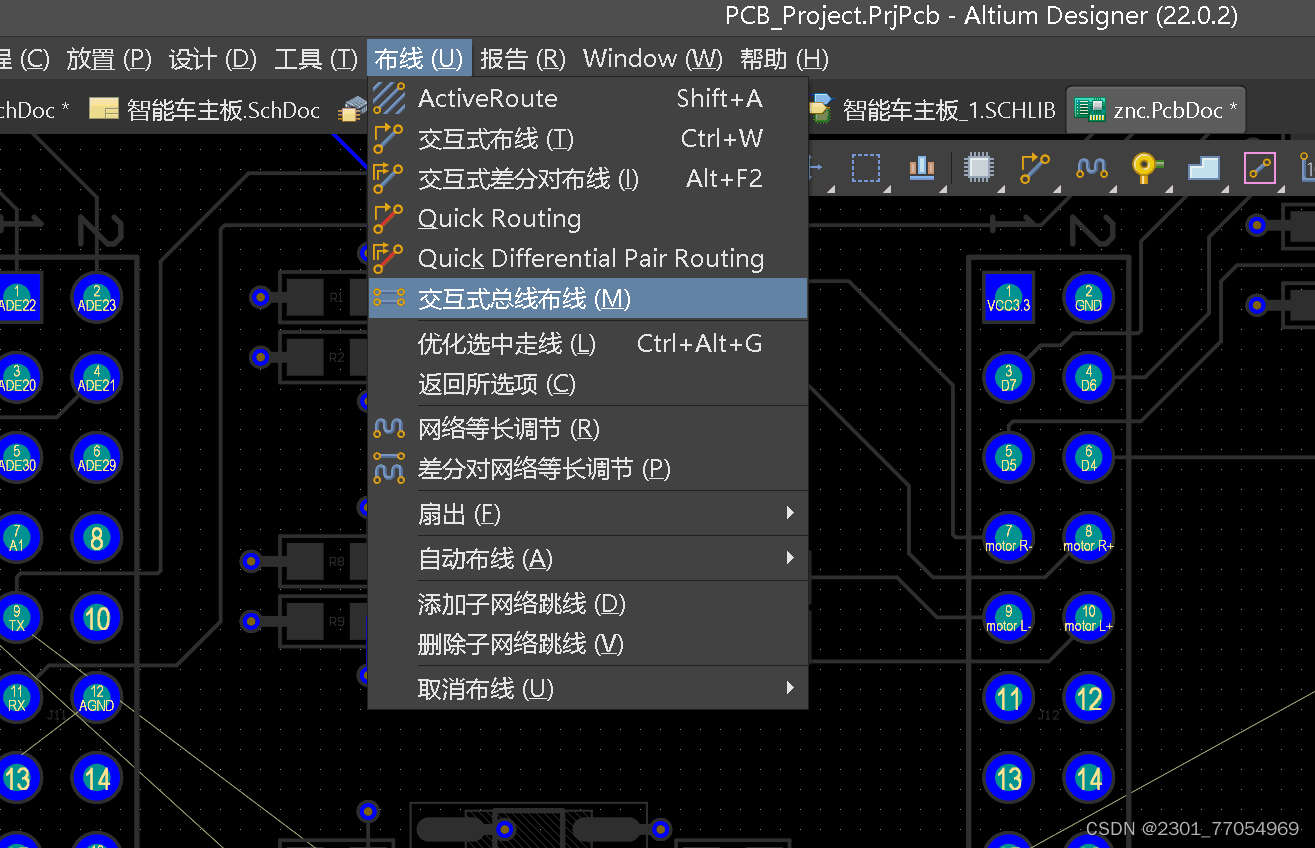Select Quick Routing menu entry
The height and width of the screenshot is (848, 1315).
(x=588, y=218)
